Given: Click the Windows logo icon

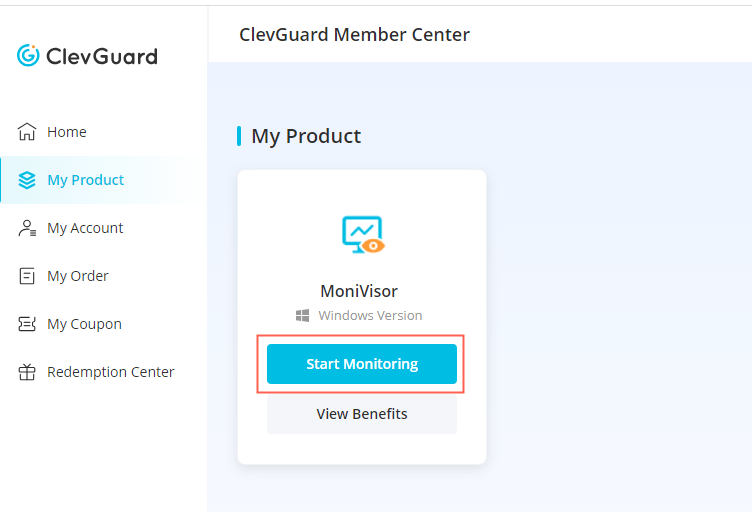Looking at the screenshot, I should (302, 315).
